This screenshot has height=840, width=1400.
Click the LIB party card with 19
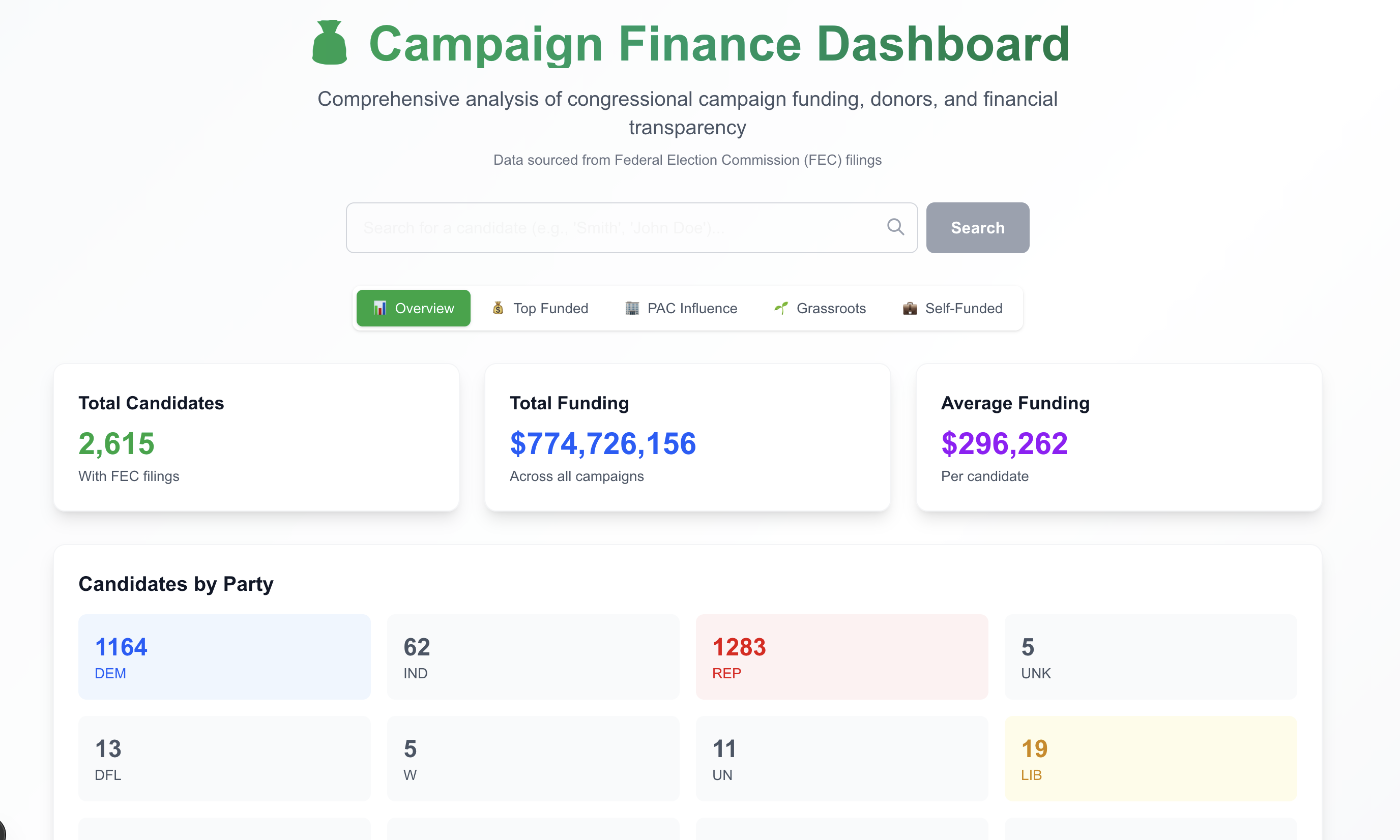(1150, 759)
